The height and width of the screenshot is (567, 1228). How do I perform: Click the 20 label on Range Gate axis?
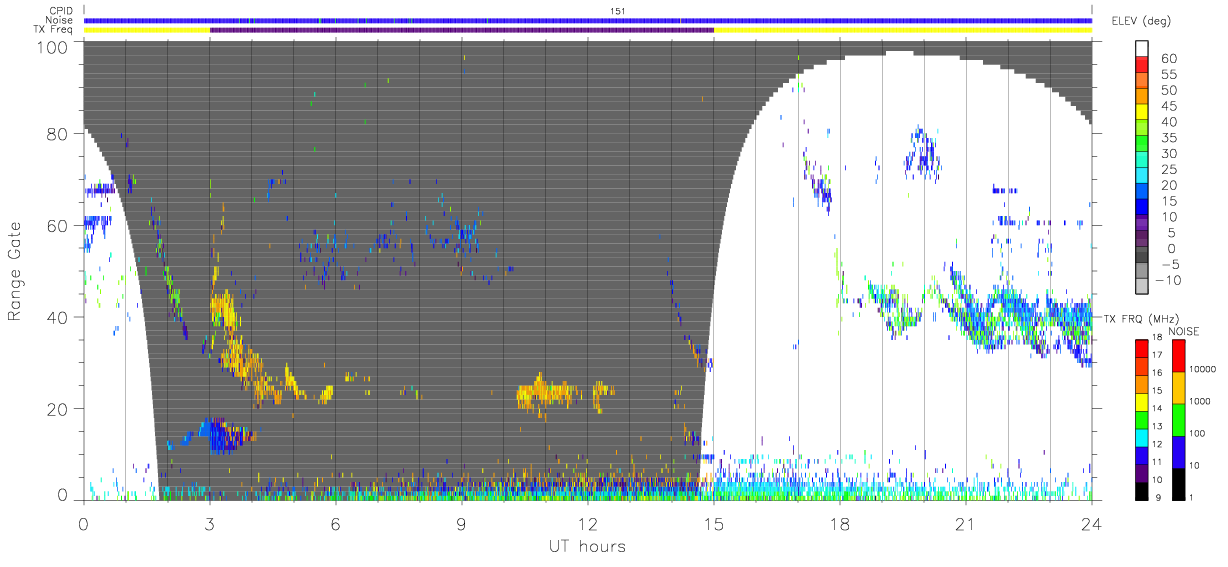[x=58, y=409]
